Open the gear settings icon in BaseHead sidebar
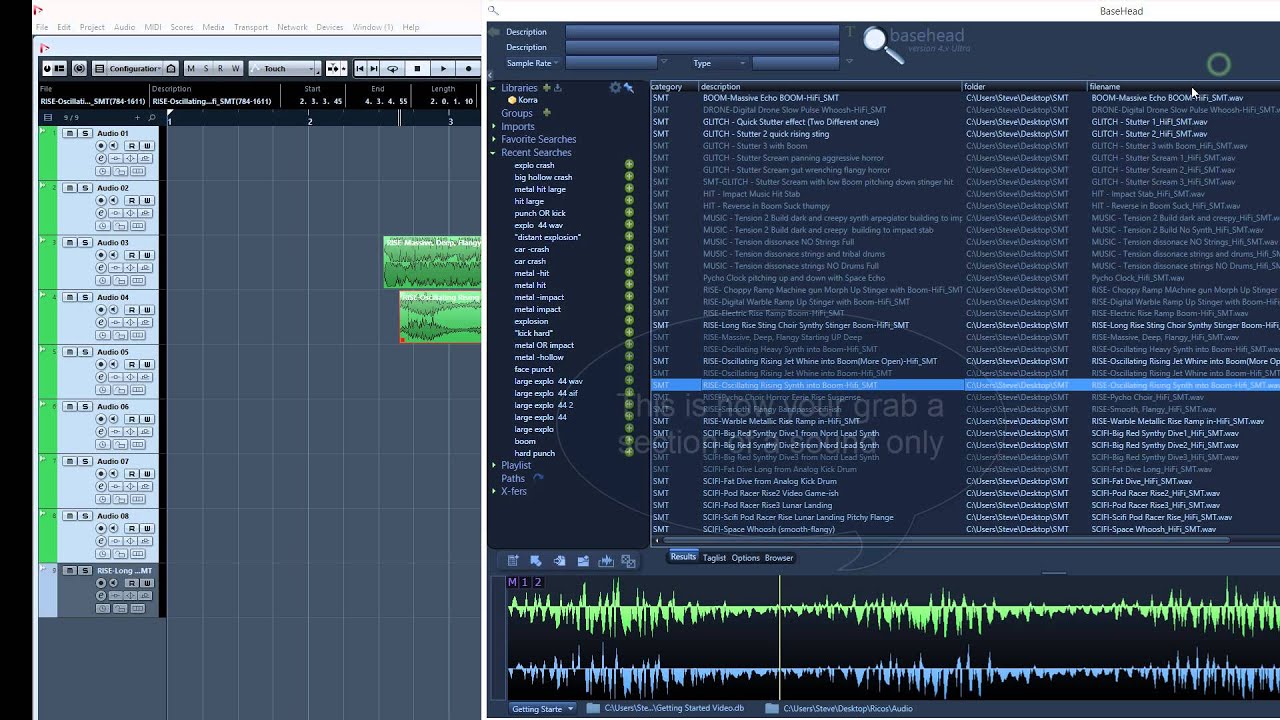 tap(615, 88)
